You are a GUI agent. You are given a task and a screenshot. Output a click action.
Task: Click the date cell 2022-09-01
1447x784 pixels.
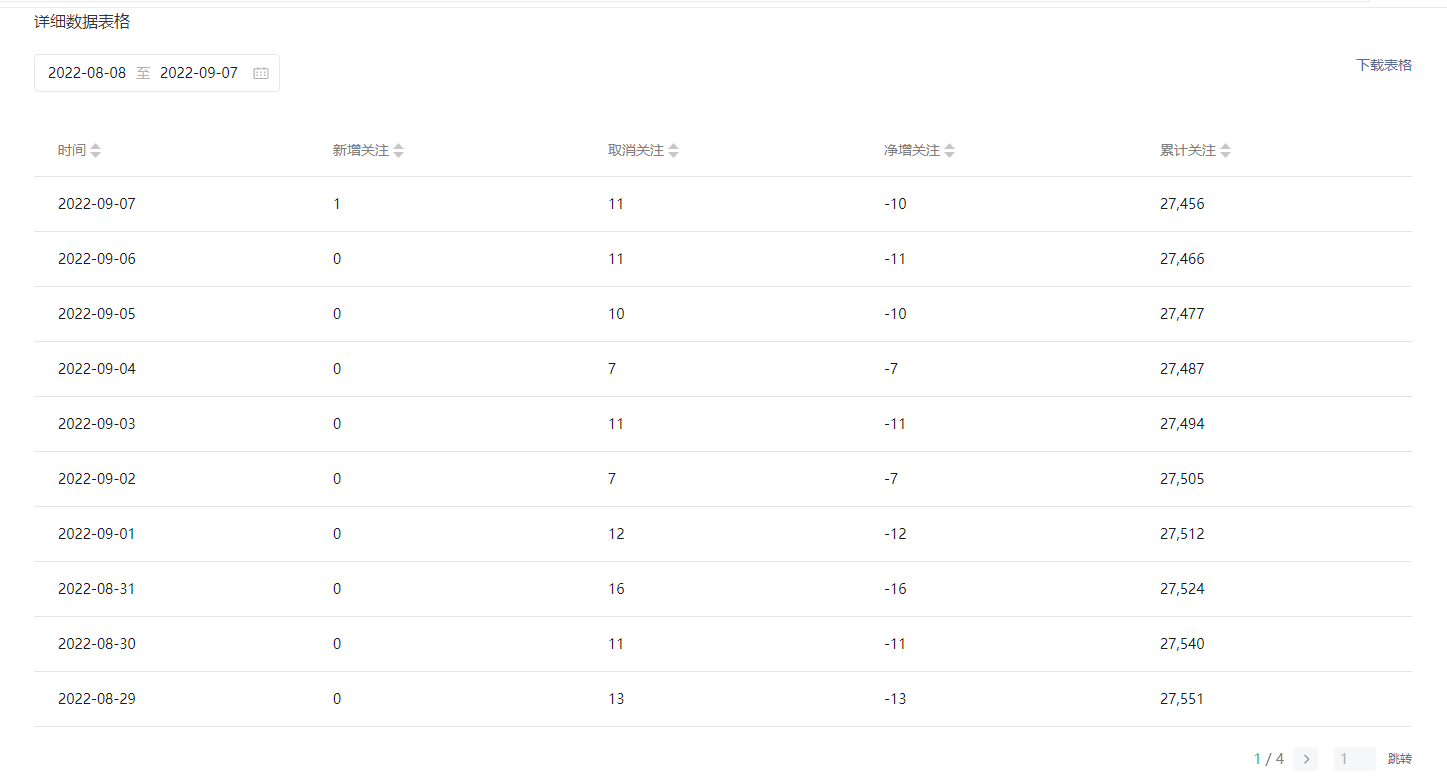pyautogui.click(x=96, y=534)
